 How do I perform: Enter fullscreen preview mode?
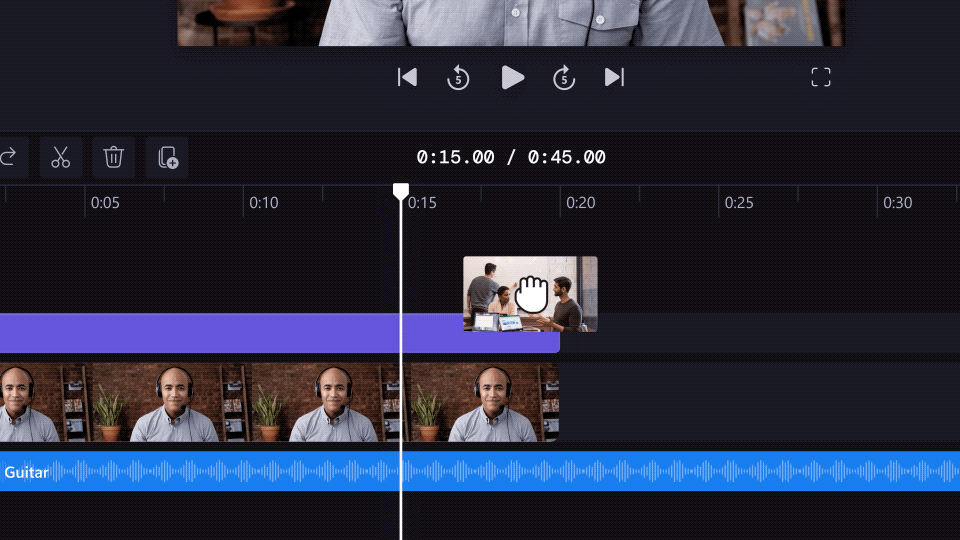(x=821, y=78)
